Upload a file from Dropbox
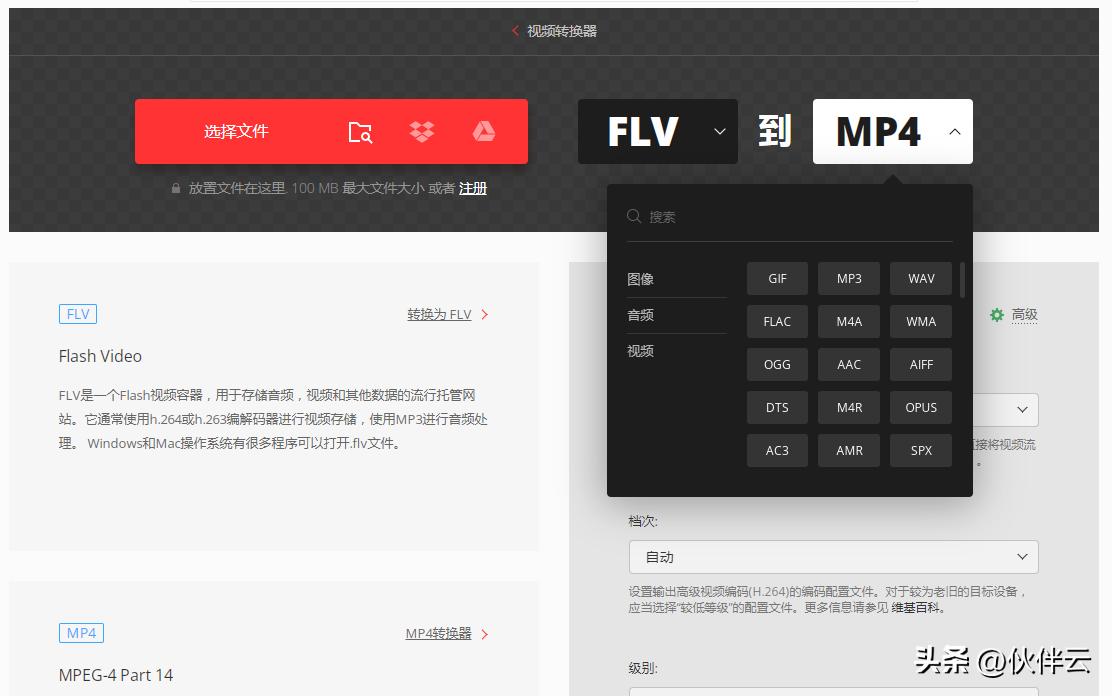The image size is (1112, 696). pos(421,130)
